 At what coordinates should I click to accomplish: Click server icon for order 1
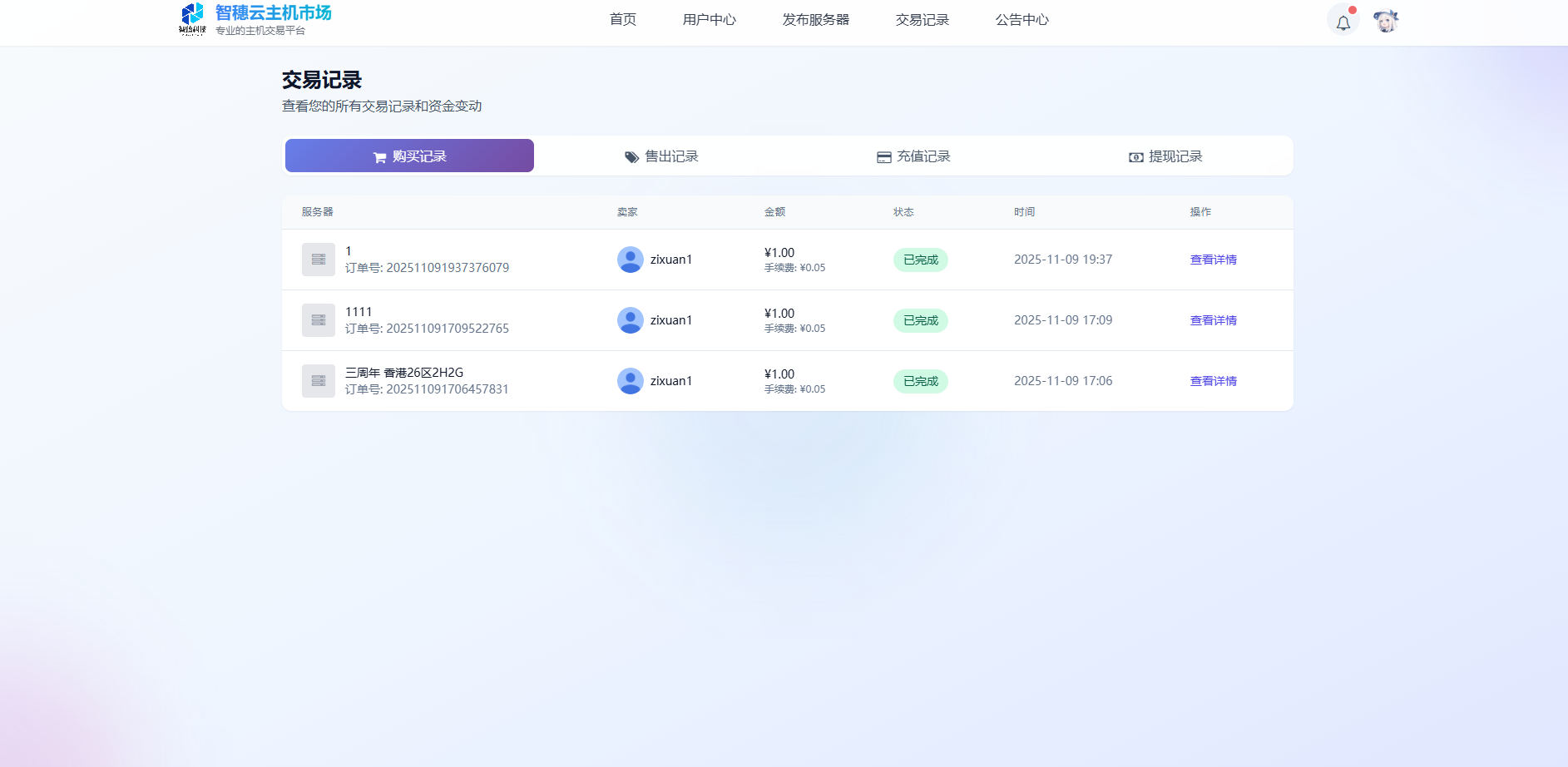(318, 260)
